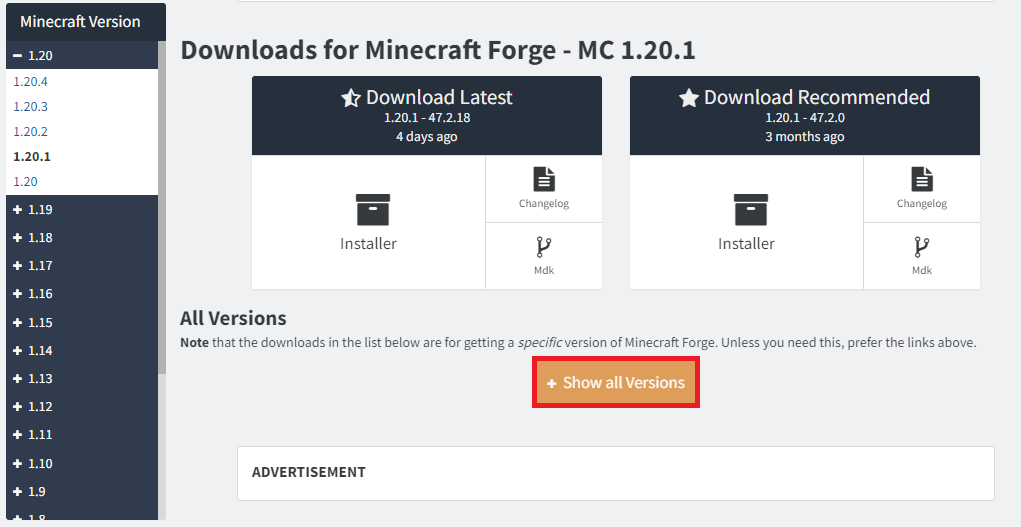Collapse the 1.20 version group
This screenshot has height=527, width=1021.
(18, 56)
